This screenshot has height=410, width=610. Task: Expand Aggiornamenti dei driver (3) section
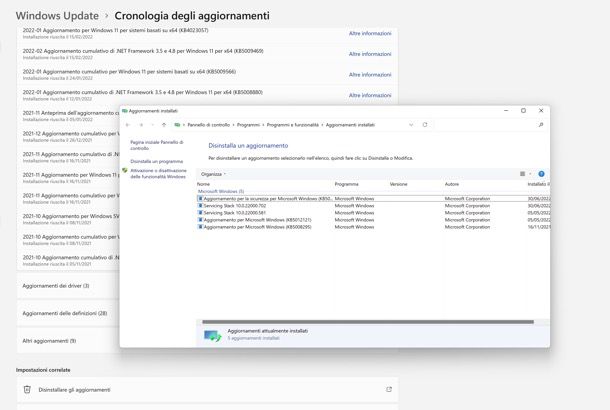(68, 286)
